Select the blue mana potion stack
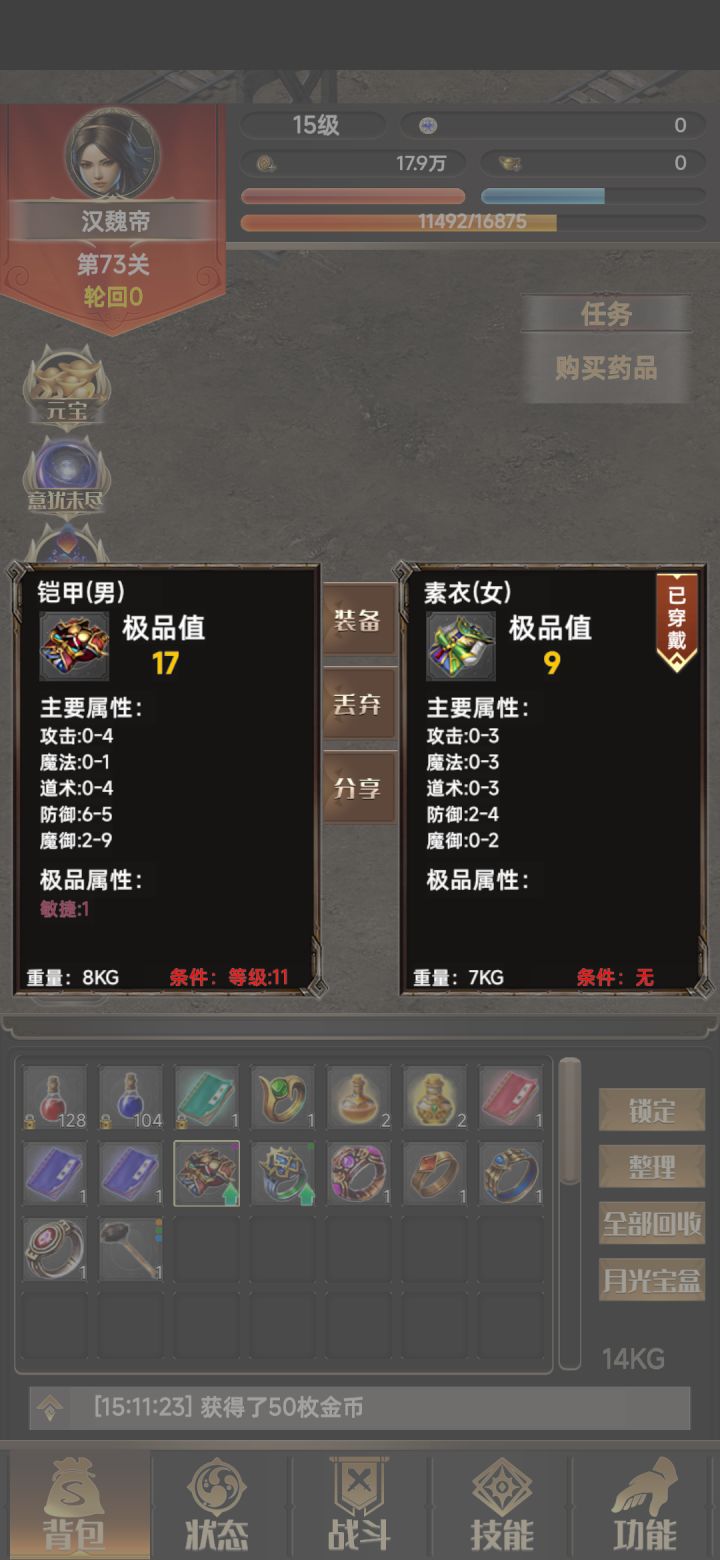Screen dimensions: 720x1560 [x=131, y=1098]
